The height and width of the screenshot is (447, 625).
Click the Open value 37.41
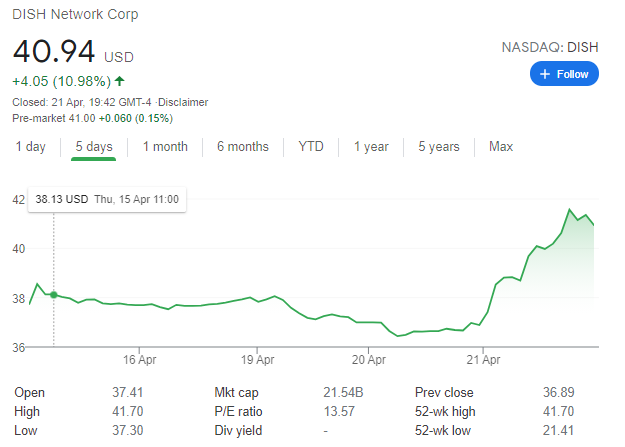tap(128, 392)
